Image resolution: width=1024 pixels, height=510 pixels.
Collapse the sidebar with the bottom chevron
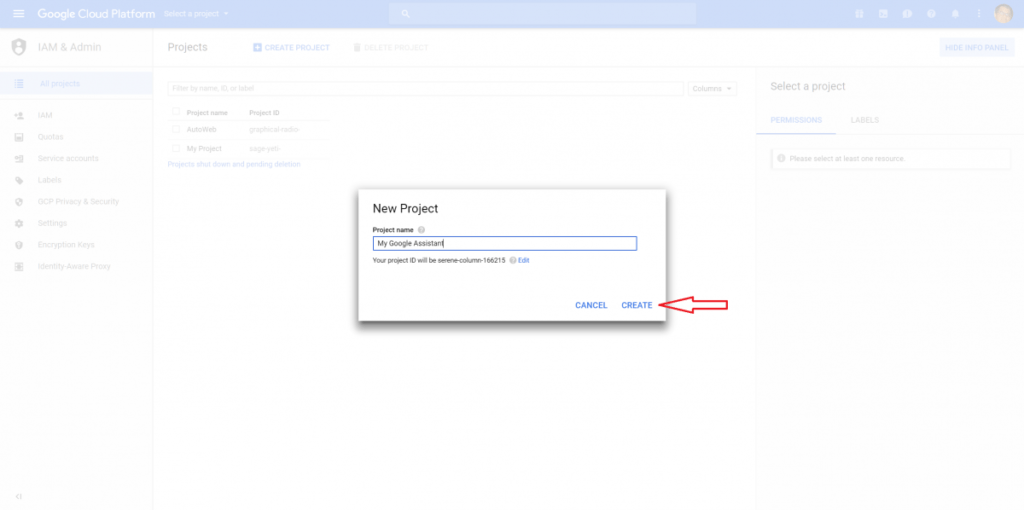click(19, 496)
